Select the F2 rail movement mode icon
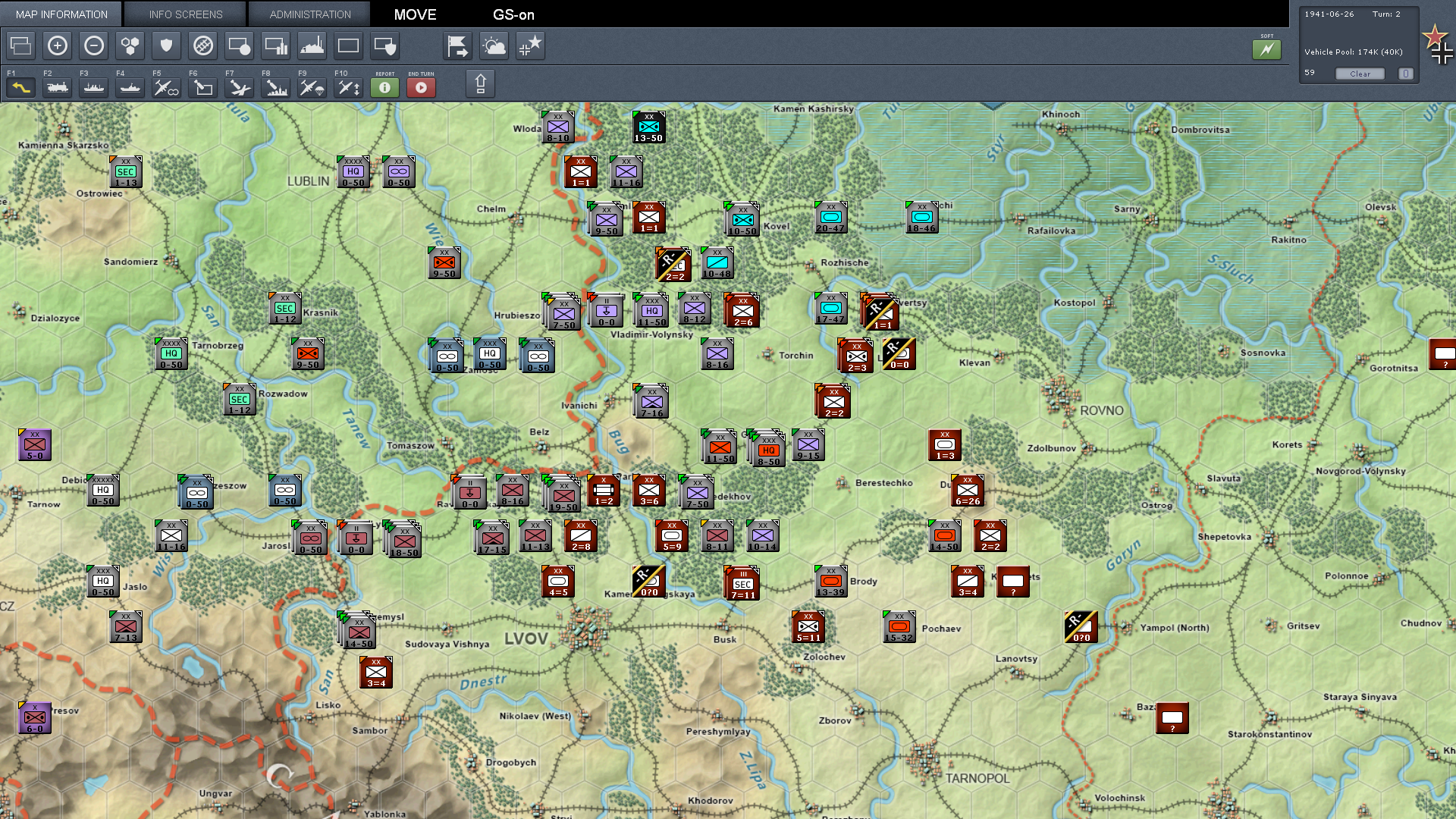The image size is (1456, 819). click(57, 88)
